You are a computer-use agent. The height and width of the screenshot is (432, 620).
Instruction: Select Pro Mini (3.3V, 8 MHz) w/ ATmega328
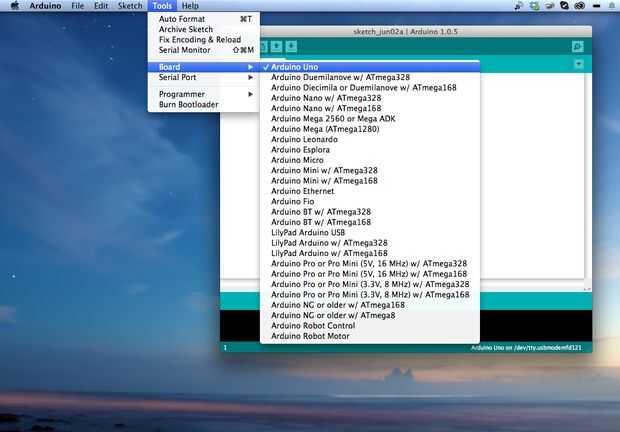[x=370, y=284]
